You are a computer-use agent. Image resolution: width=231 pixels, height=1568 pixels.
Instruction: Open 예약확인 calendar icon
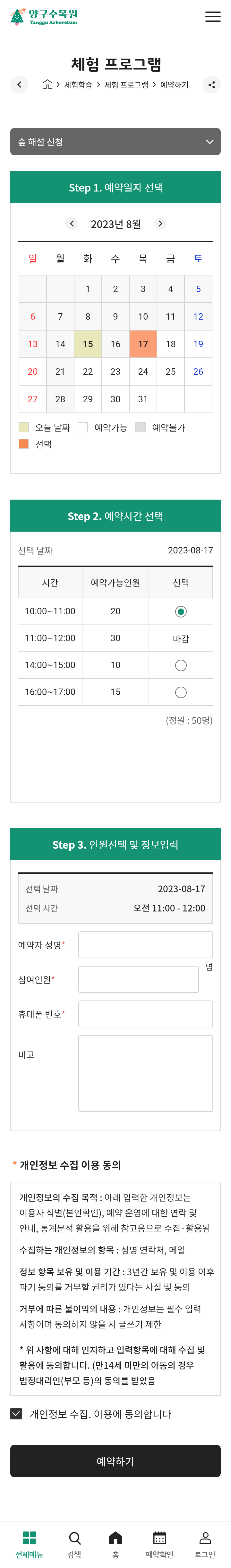click(x=160, y=1538)
